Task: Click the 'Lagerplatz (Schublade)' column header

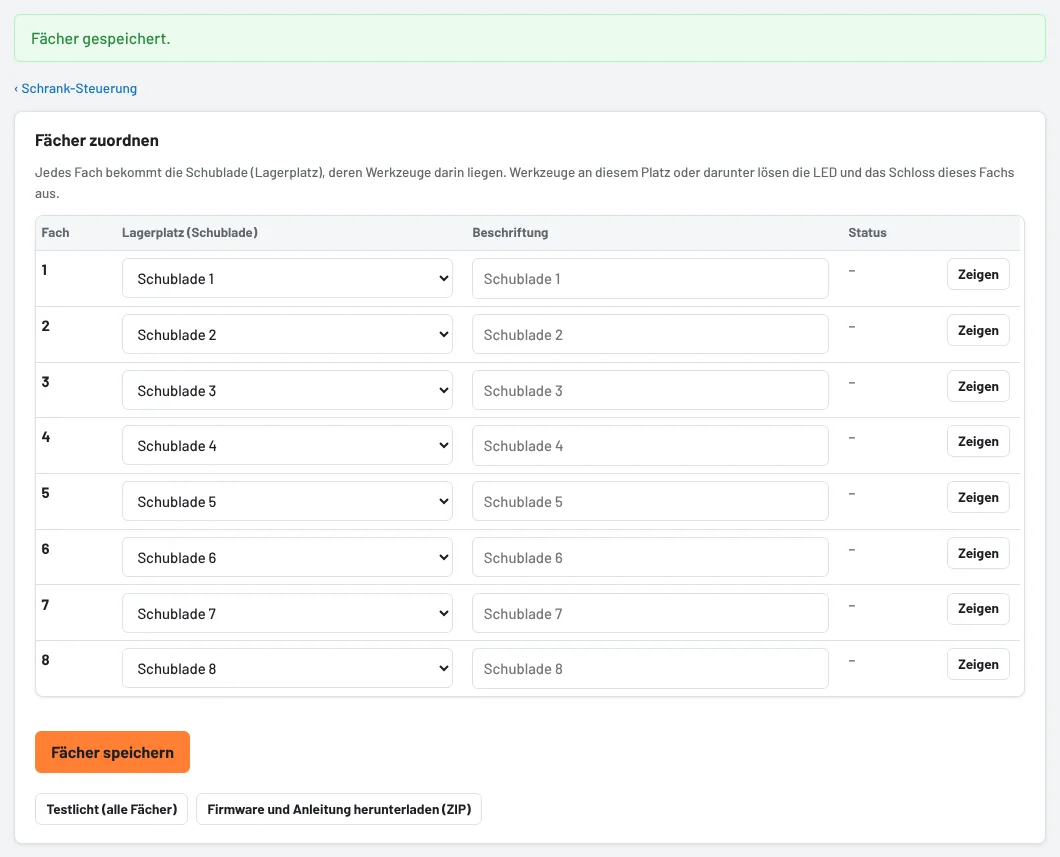Action: point(190,232)
